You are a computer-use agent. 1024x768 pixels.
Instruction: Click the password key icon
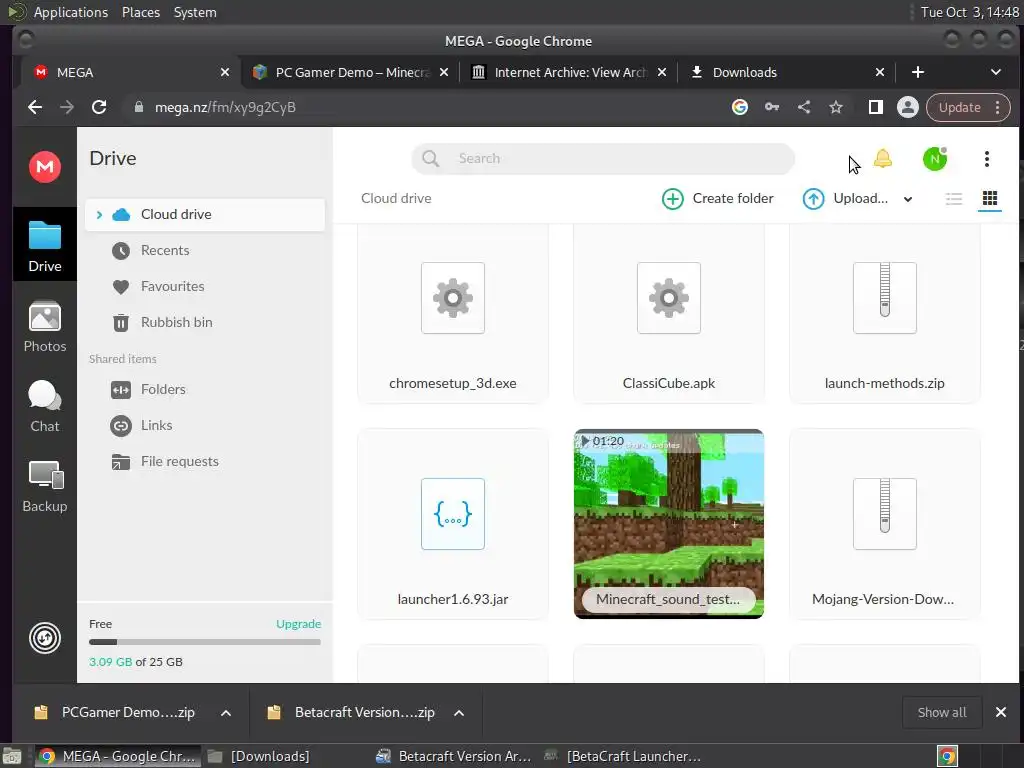(x=772, y=107)
